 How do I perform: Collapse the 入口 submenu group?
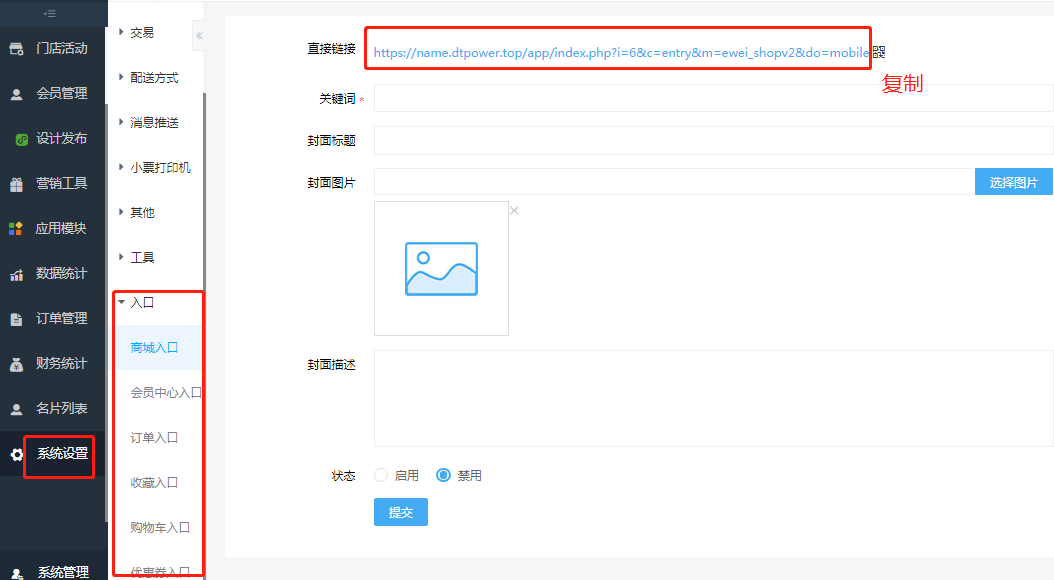pos(136,302)
